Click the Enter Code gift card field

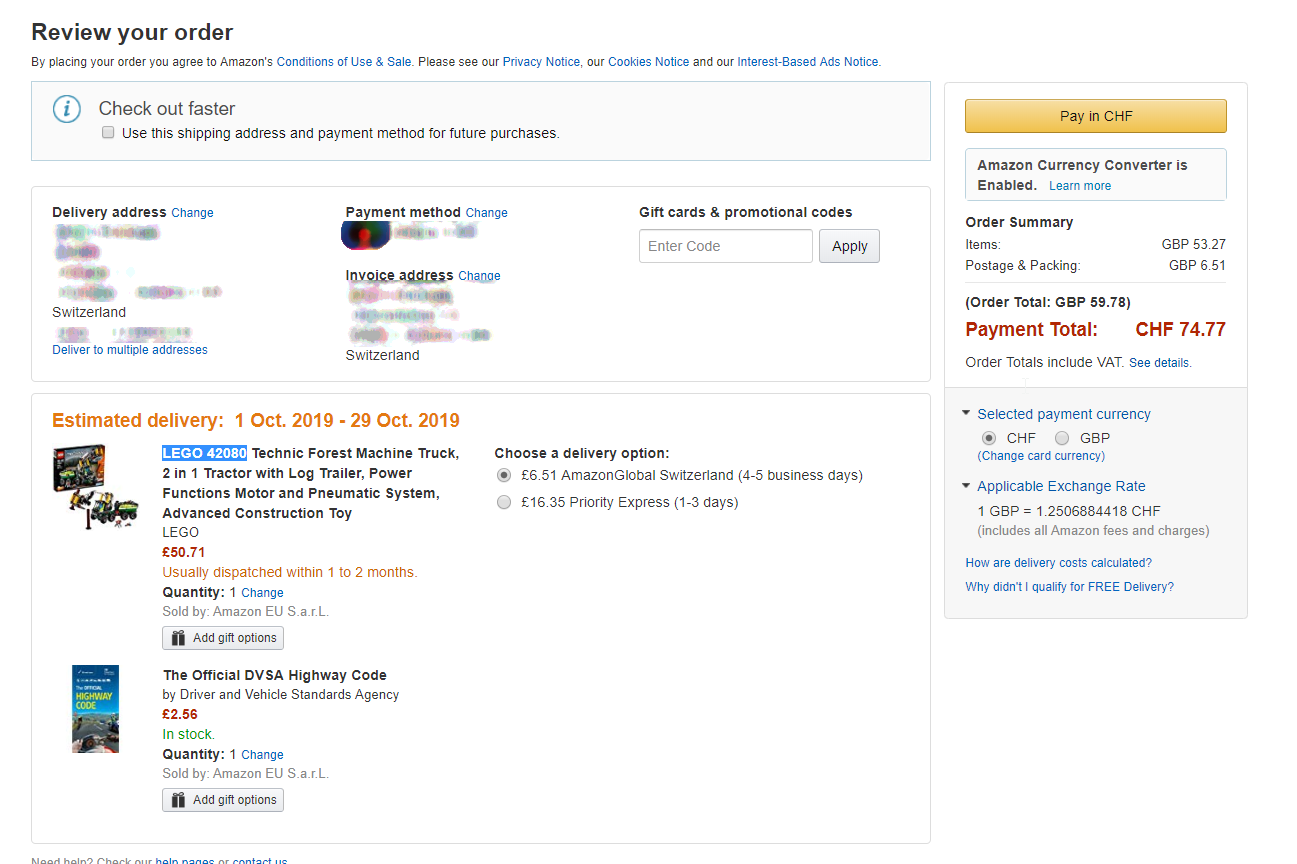point(725,246)
